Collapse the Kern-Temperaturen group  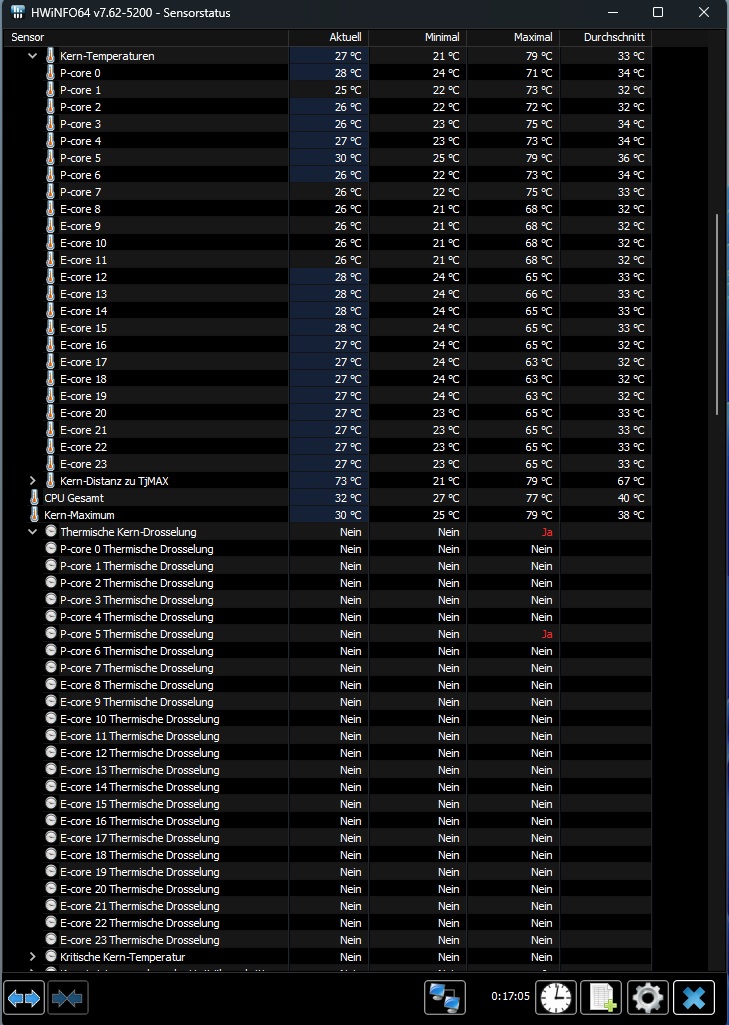pyautogui.click(x=32, y=56)
